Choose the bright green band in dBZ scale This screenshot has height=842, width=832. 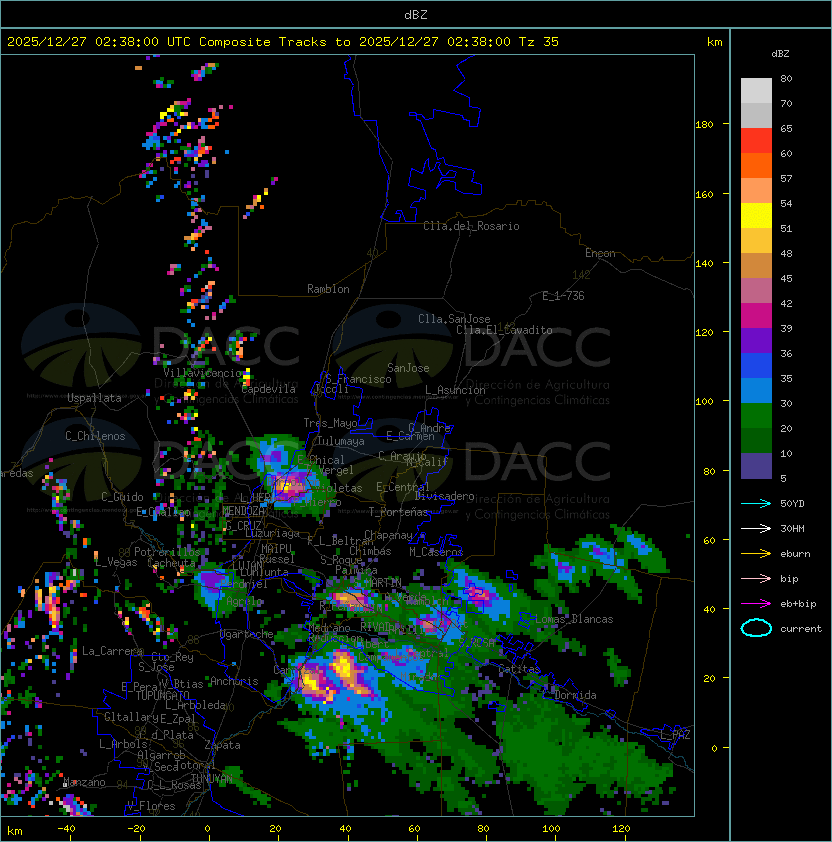(756, 416)
